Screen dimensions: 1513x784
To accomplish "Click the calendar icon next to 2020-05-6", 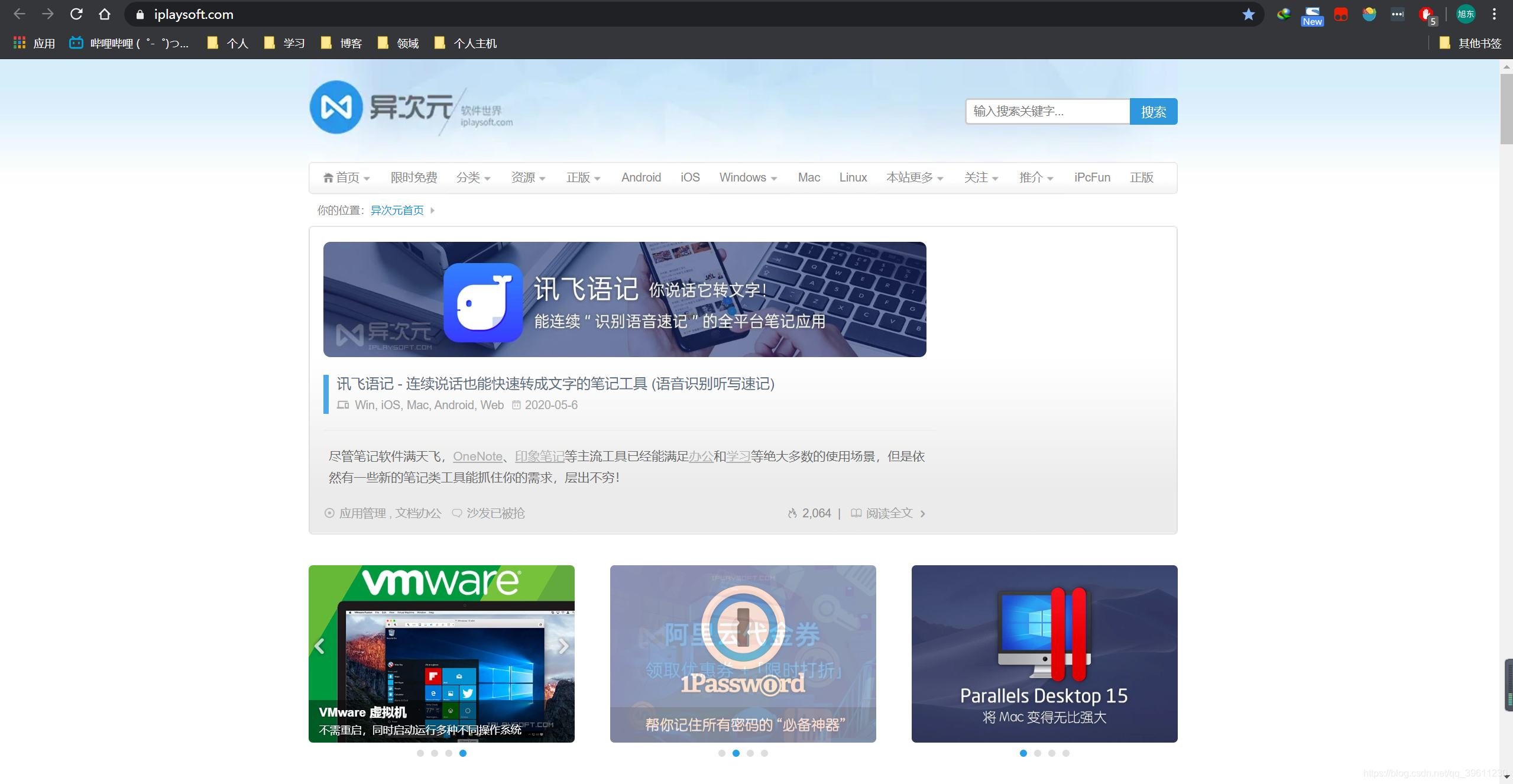I will [x=516, y=405].
